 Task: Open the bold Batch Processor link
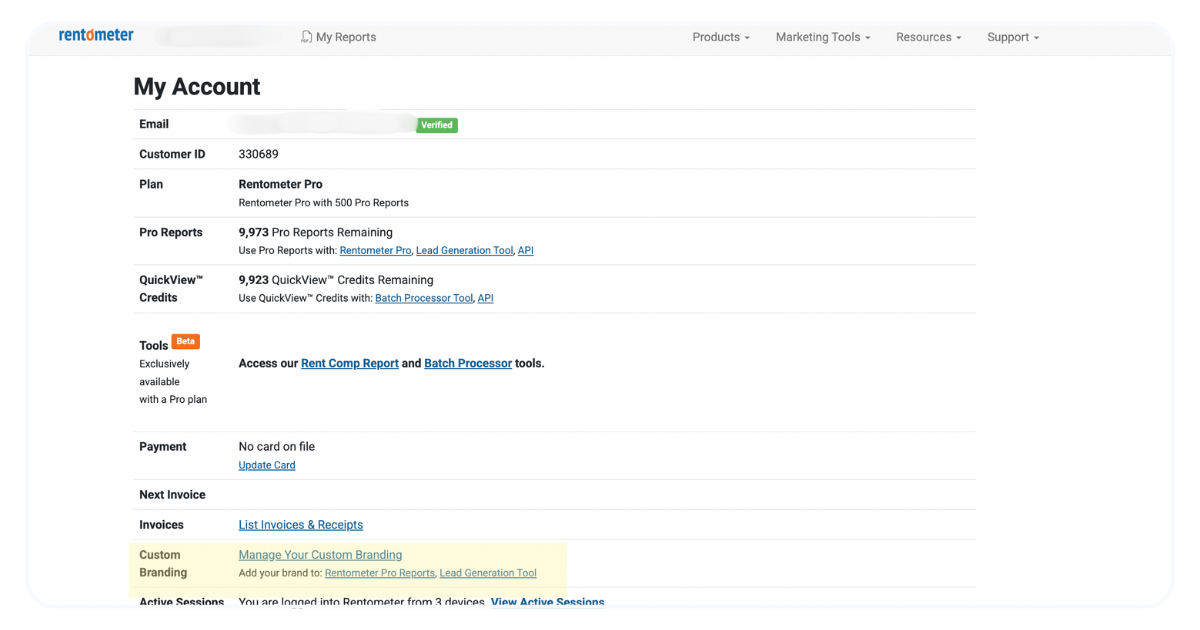(468, 363)
